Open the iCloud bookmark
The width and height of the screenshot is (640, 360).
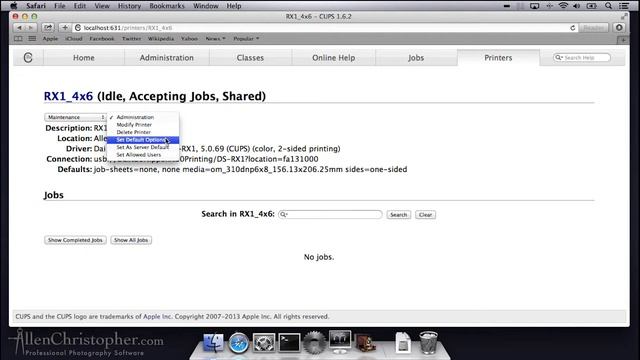74,39
